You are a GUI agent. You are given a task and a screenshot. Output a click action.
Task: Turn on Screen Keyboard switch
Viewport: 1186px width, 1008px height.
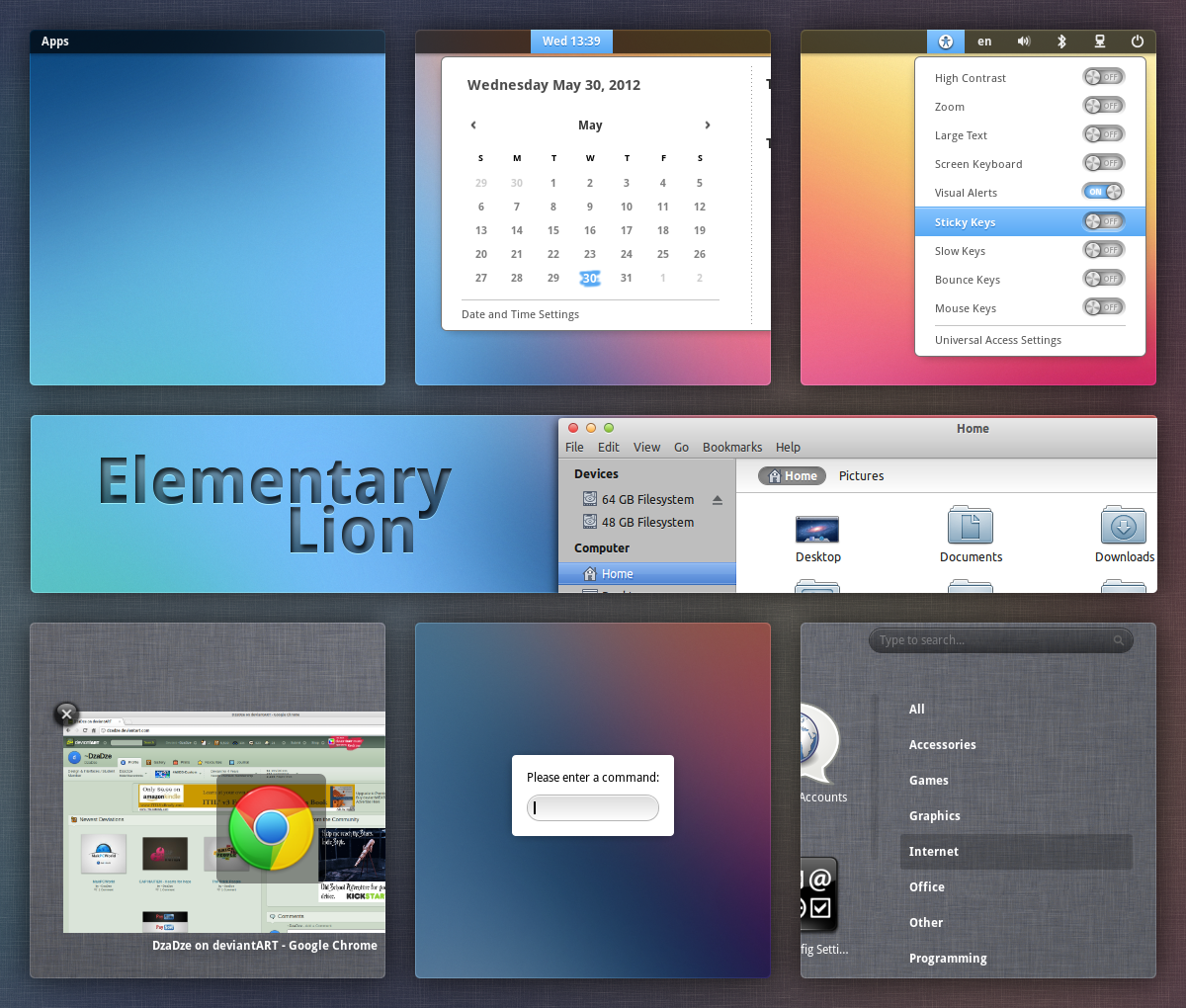1103,163
